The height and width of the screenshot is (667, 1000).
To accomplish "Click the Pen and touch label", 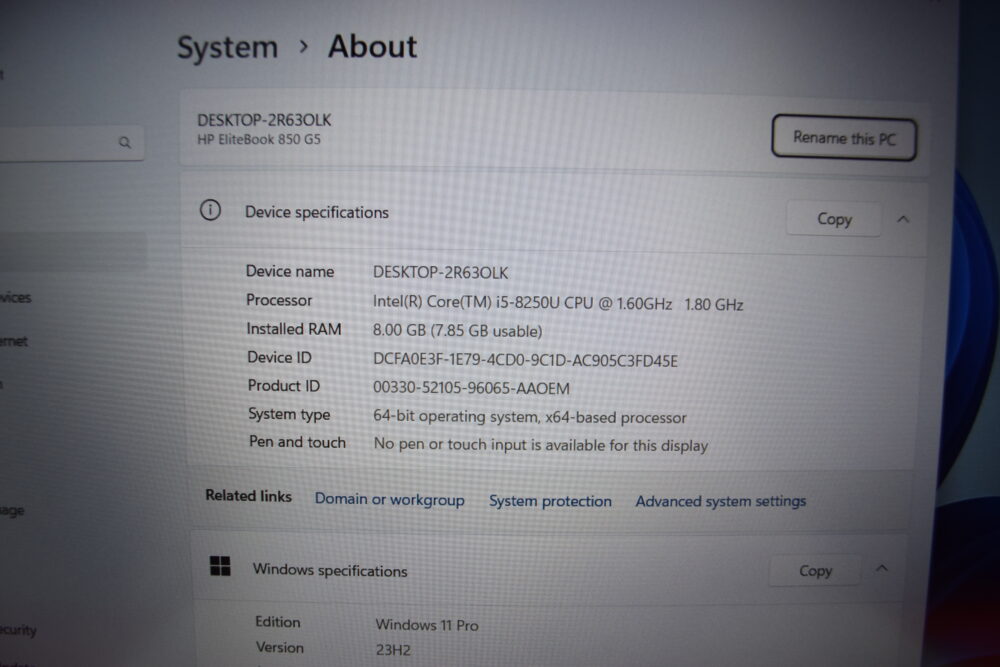I will pos(297,442).
